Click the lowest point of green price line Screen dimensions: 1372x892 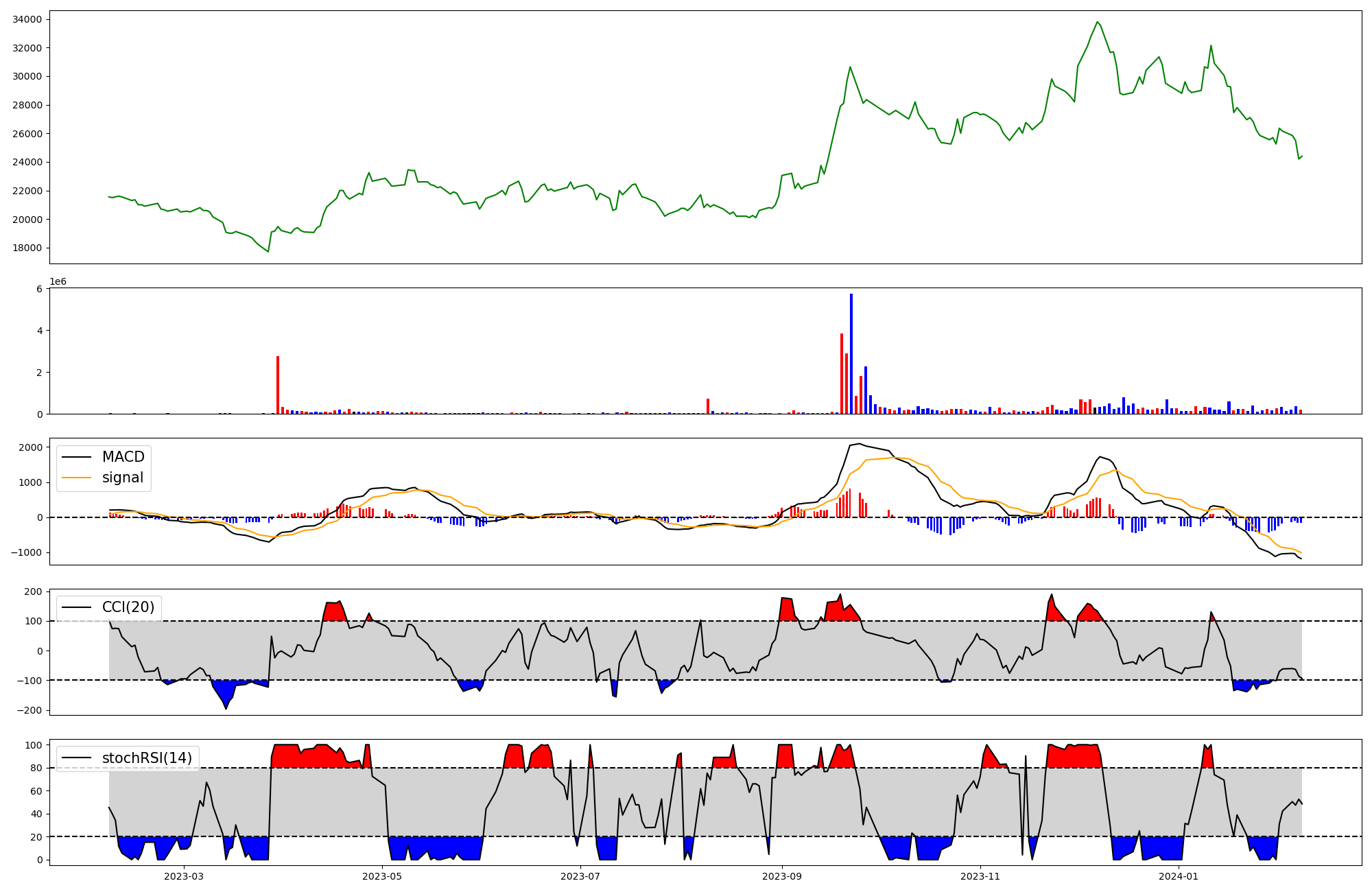(268, 251)
